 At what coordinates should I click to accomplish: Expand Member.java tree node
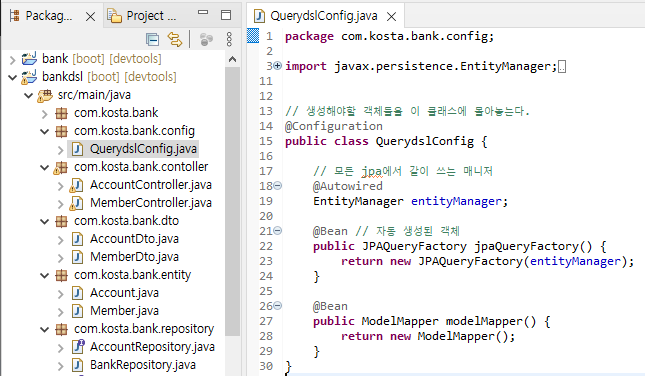tap(60, 312)
